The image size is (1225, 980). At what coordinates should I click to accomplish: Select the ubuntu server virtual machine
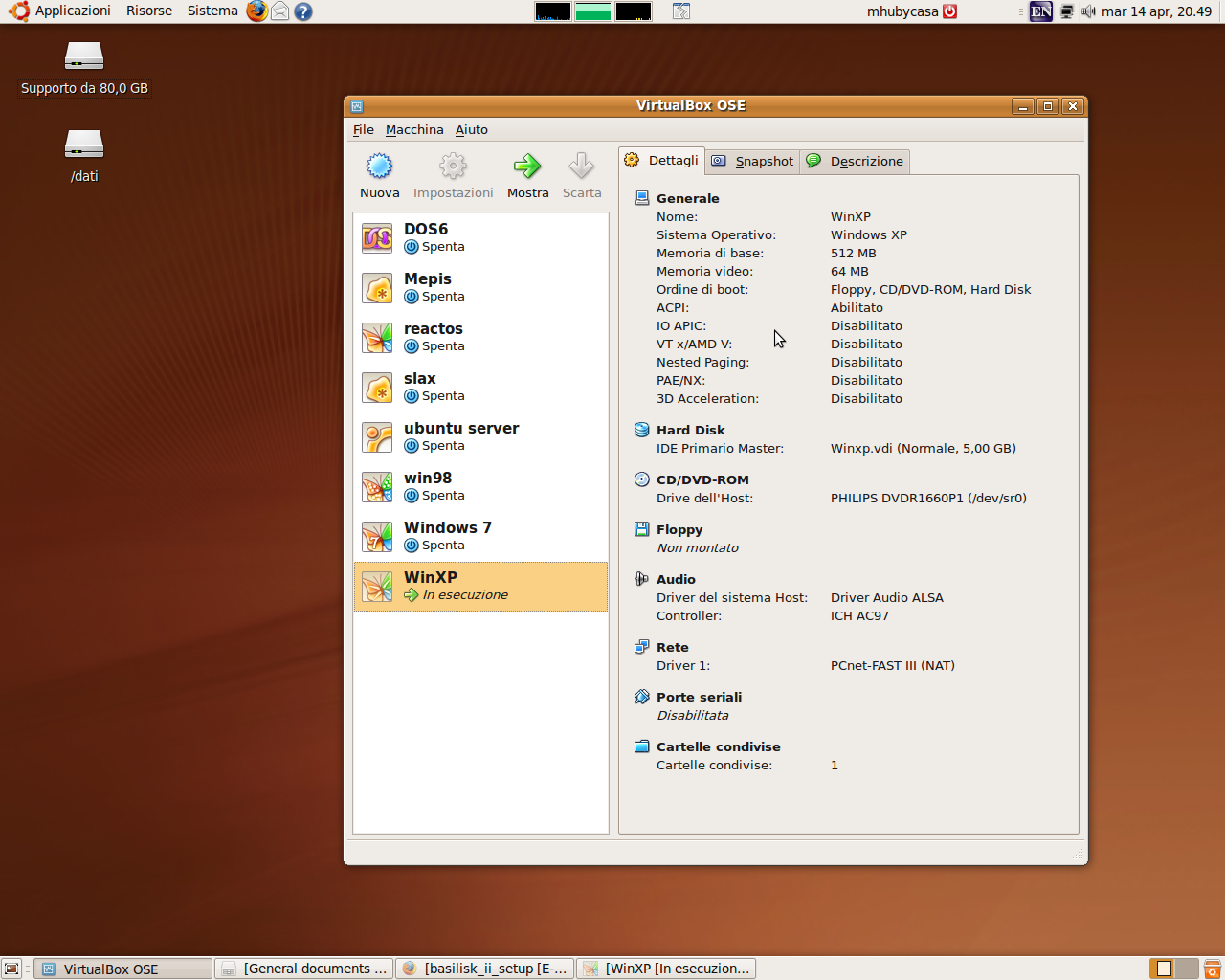[x=480, y=436]
